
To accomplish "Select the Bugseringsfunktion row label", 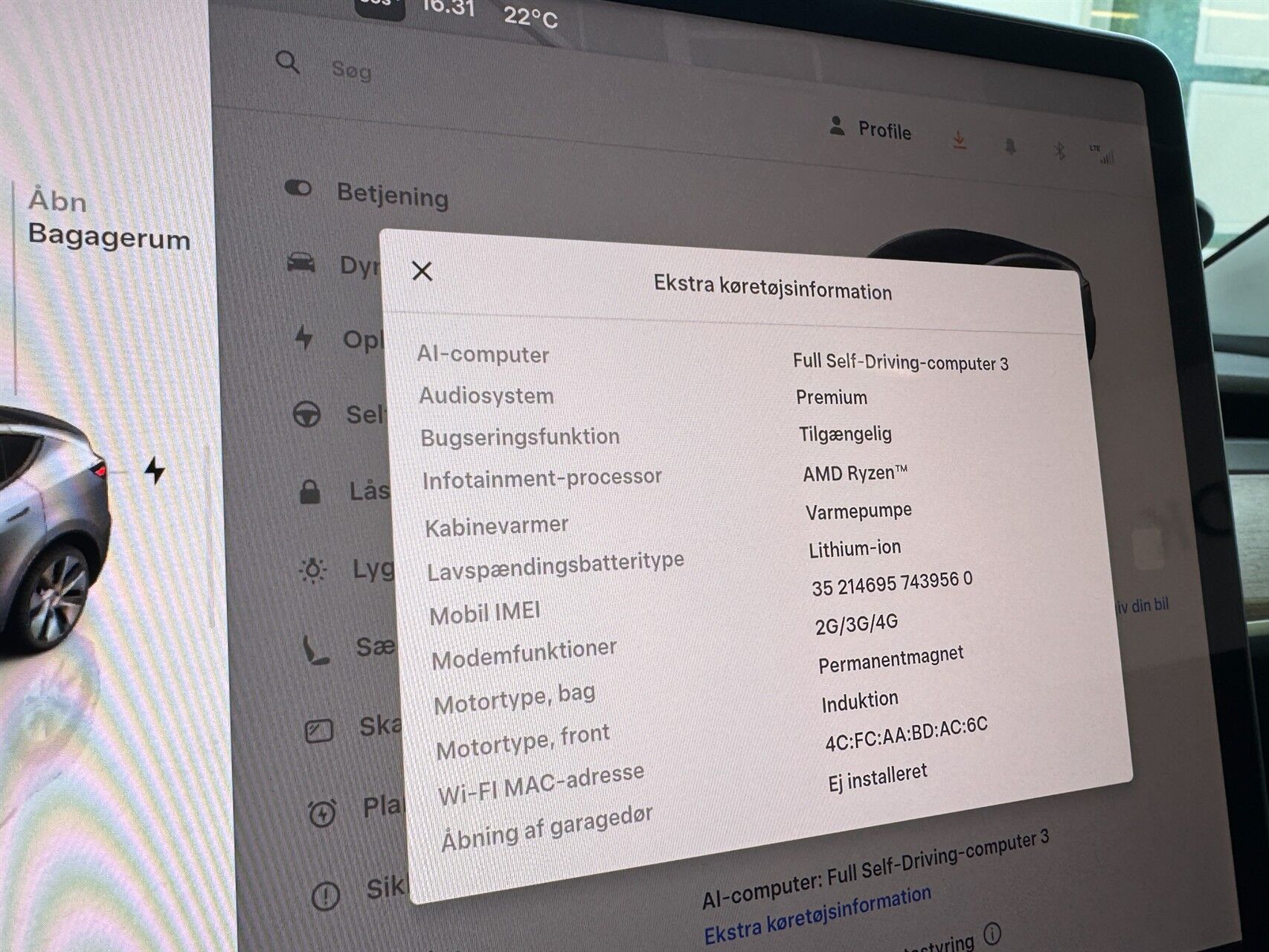I will pyautogui.click(x=520, y=437).
